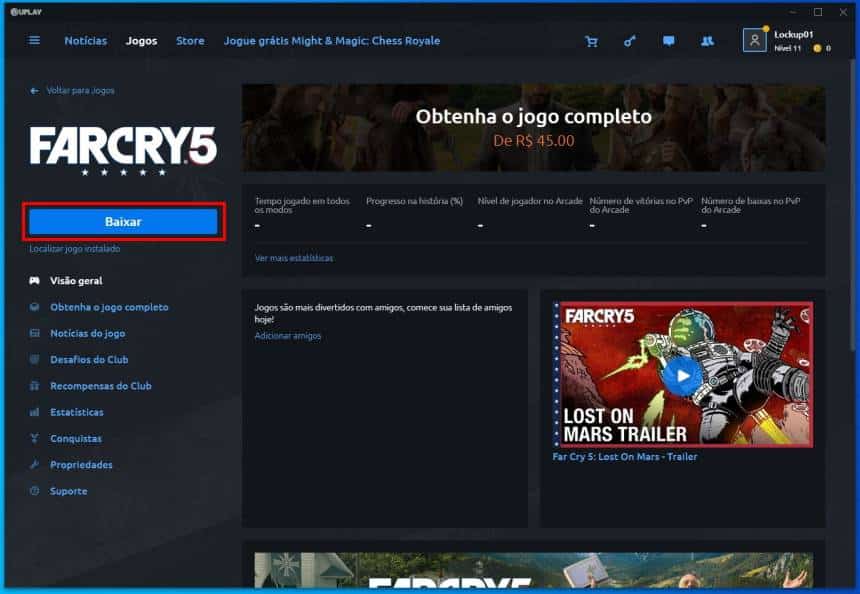Open the shopping cart icon

tap(591, 41)
